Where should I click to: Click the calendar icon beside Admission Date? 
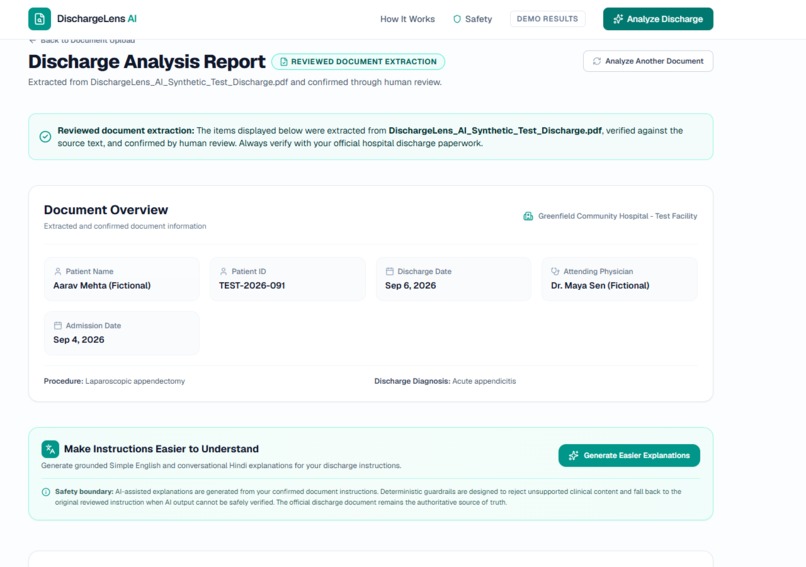click(x=58, y=326)
